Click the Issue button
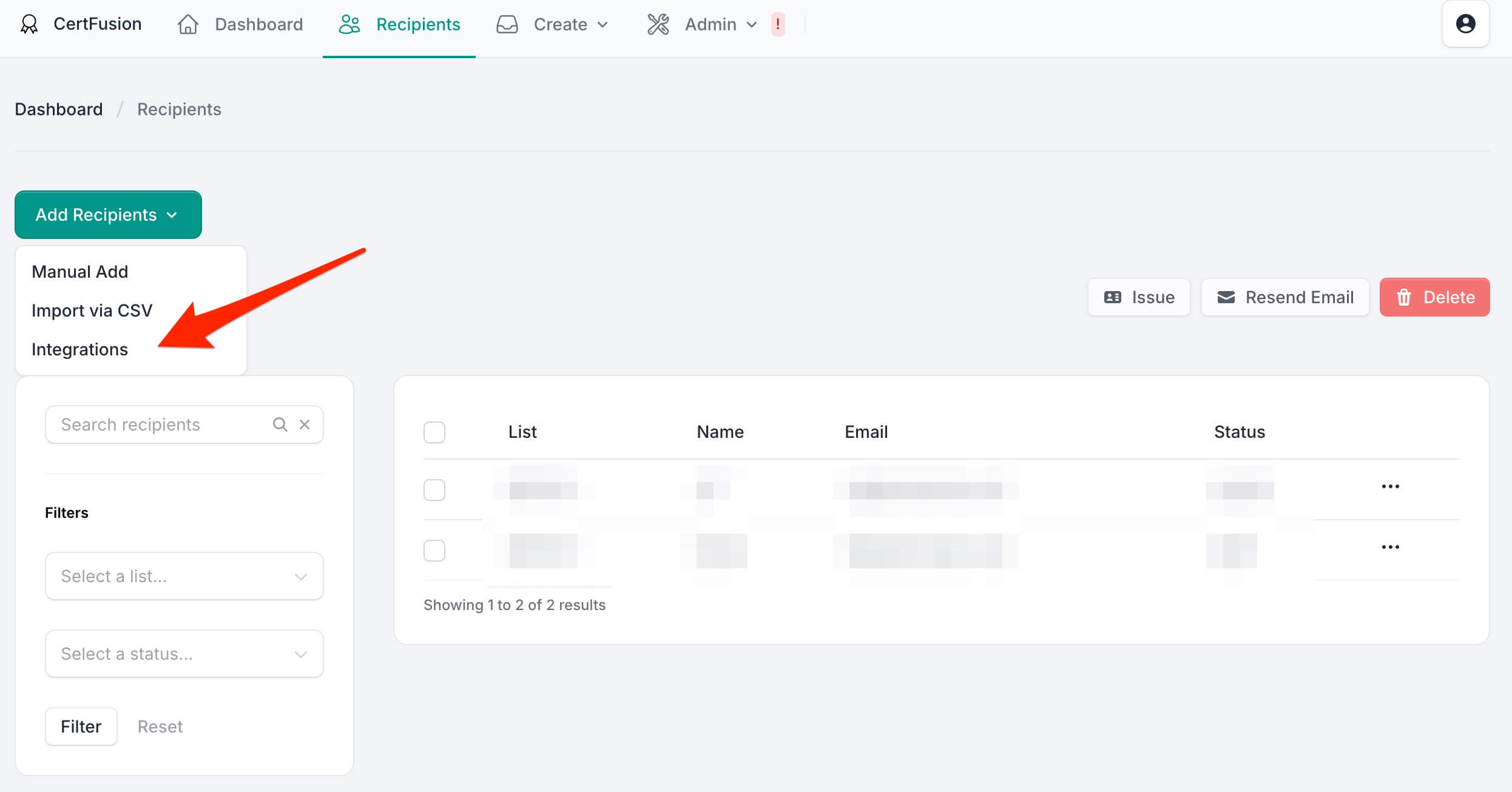The width and height of the screenshot is (1512, 792). tap(1139, 297)
